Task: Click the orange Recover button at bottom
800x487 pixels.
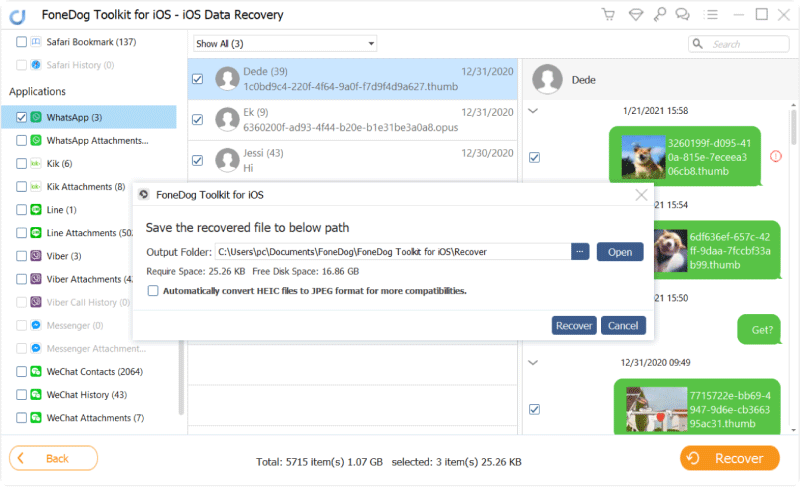Action: coord(730,458)
